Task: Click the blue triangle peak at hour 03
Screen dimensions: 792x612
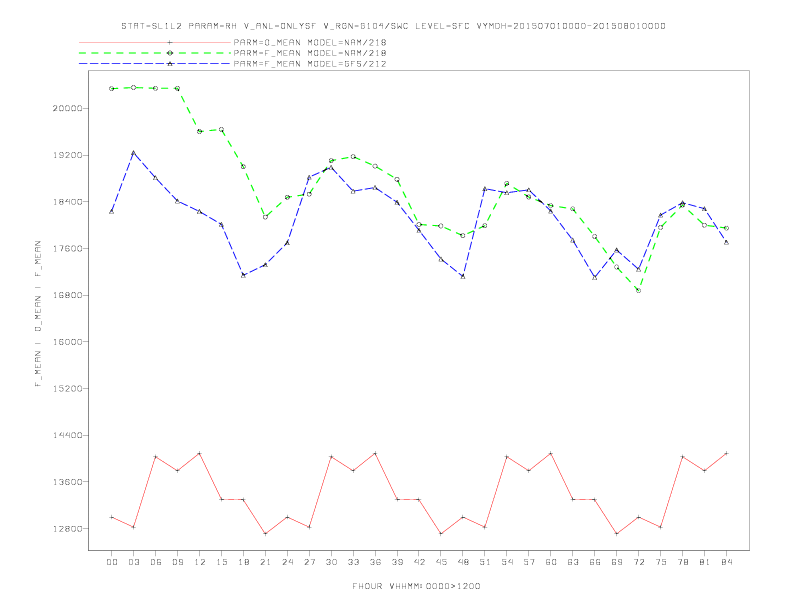Action: [133, 152]
